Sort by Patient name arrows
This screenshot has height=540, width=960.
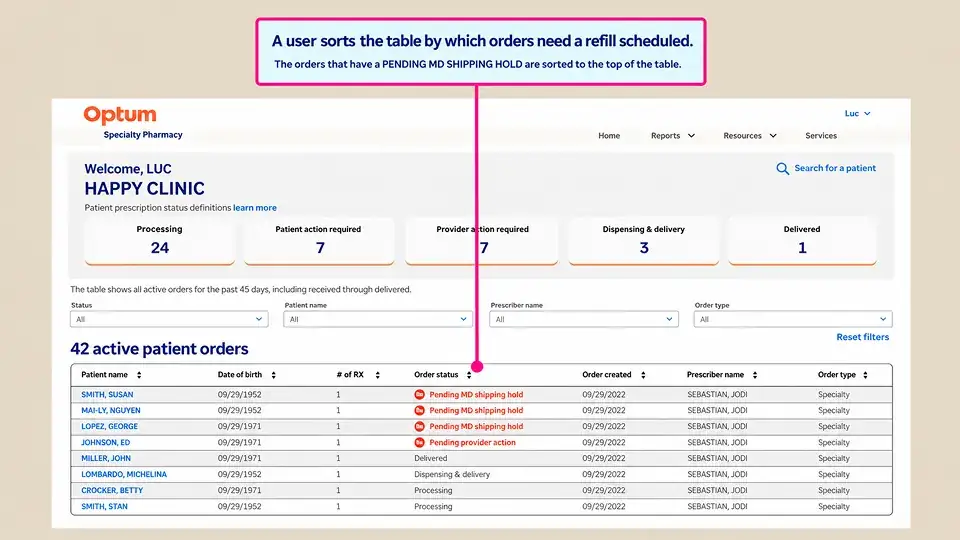pos(139,375)
